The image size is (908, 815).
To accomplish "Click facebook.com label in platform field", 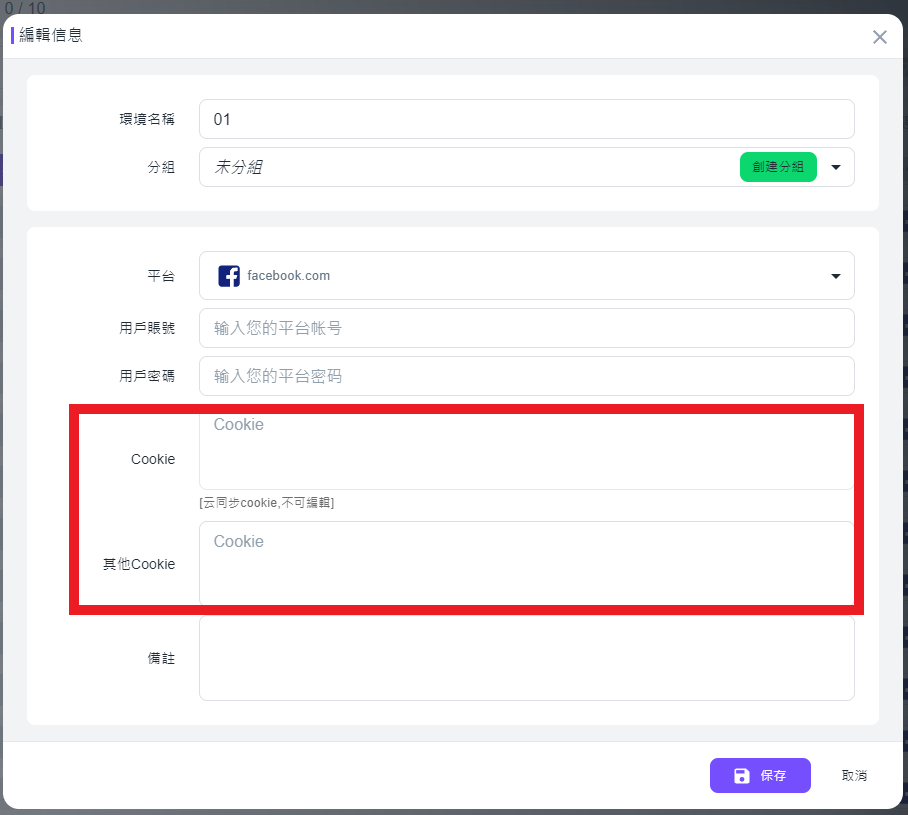I will pos(289,275).
